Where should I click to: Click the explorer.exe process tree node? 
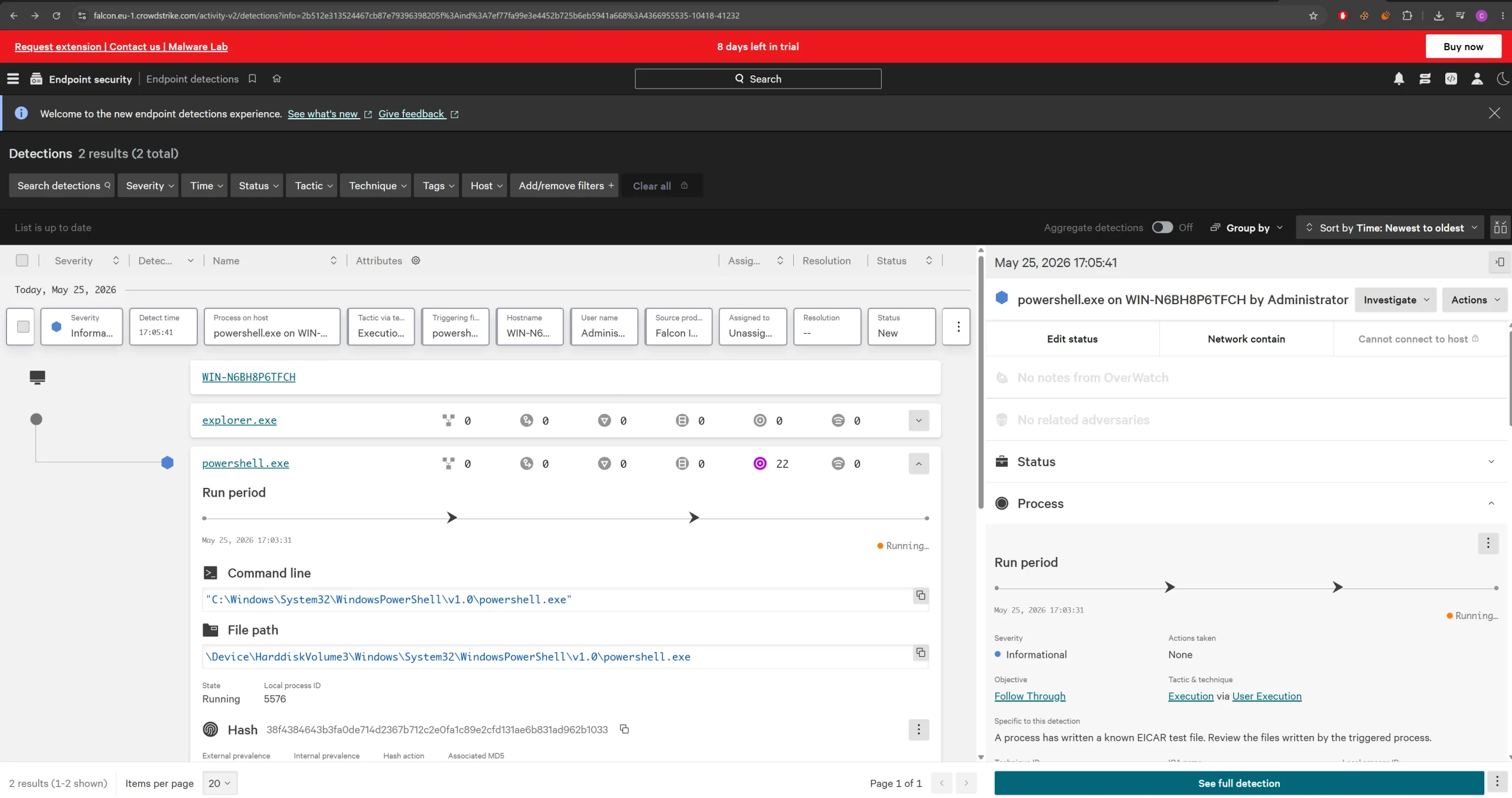pyautogui.click(x=36, y=419)
